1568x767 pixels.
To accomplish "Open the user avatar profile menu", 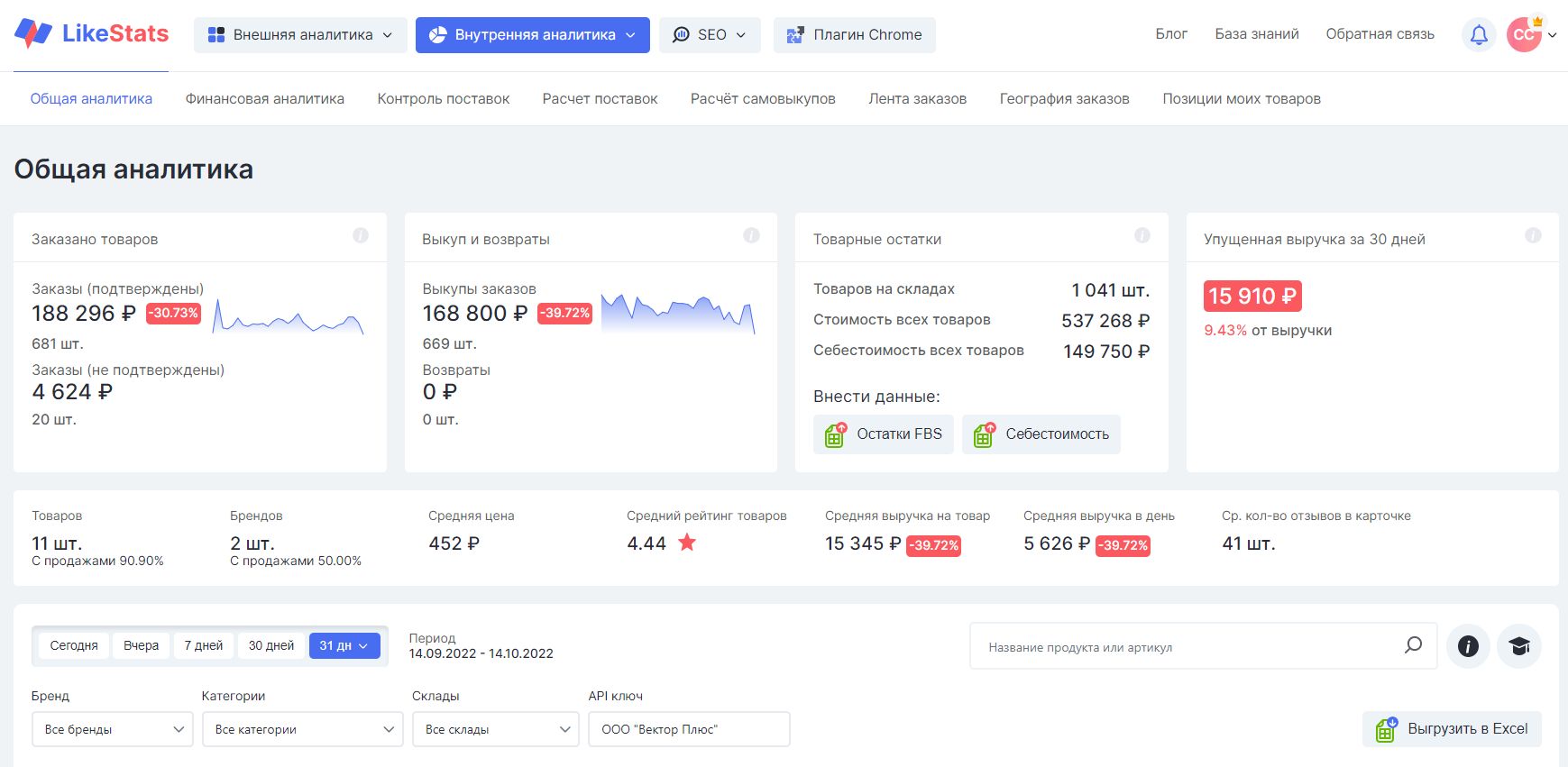I will click(1525, 35).
